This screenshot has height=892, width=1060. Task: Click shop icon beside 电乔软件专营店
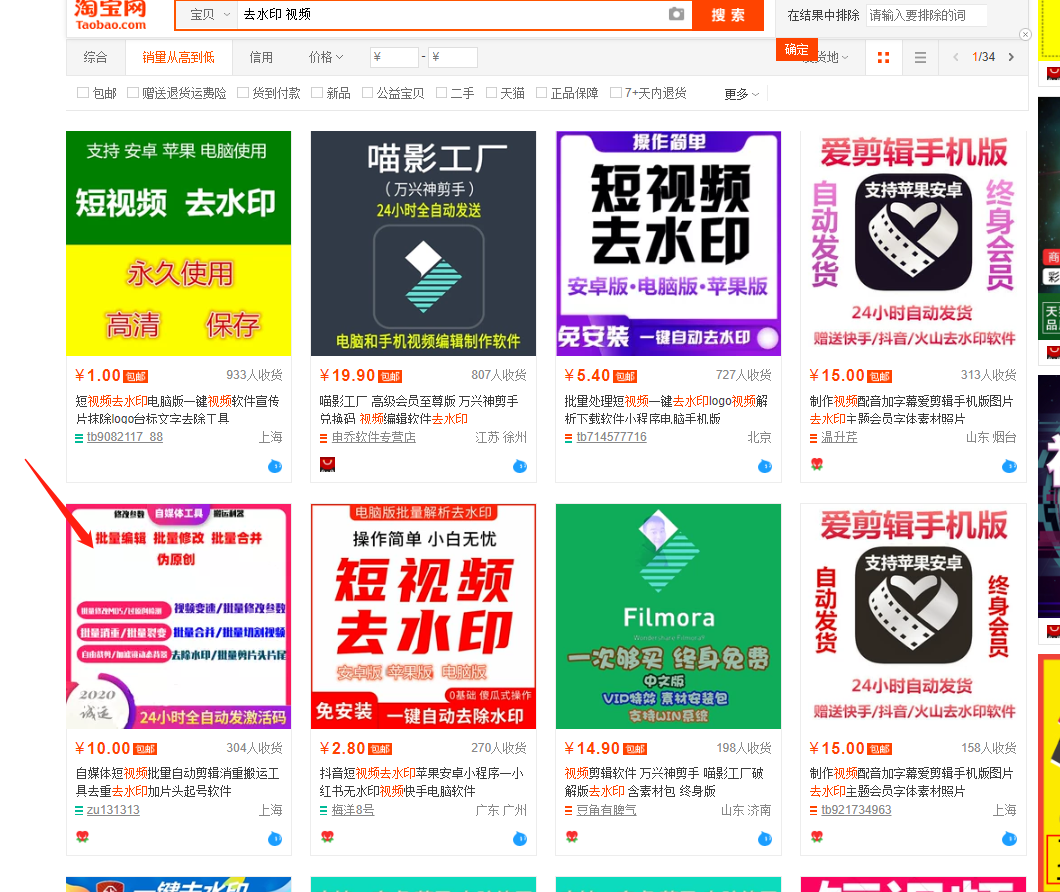(x=324, y=438)
